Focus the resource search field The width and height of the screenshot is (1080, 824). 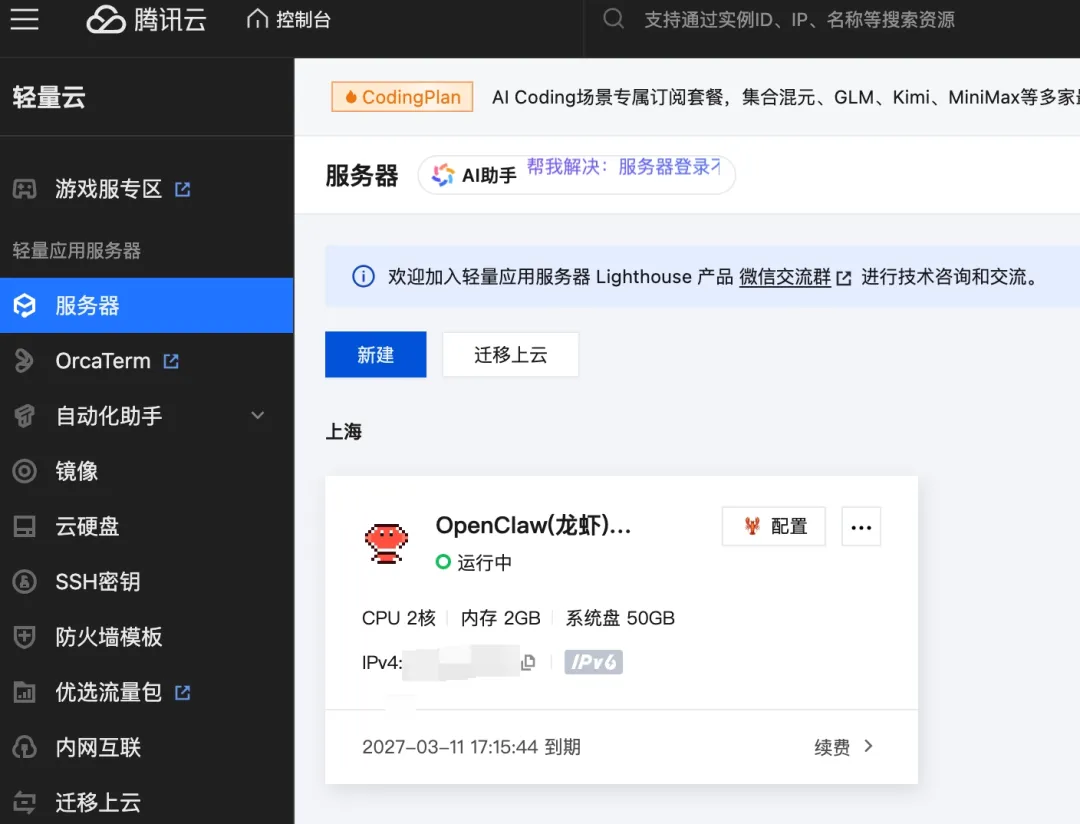(x=799, y=19)
